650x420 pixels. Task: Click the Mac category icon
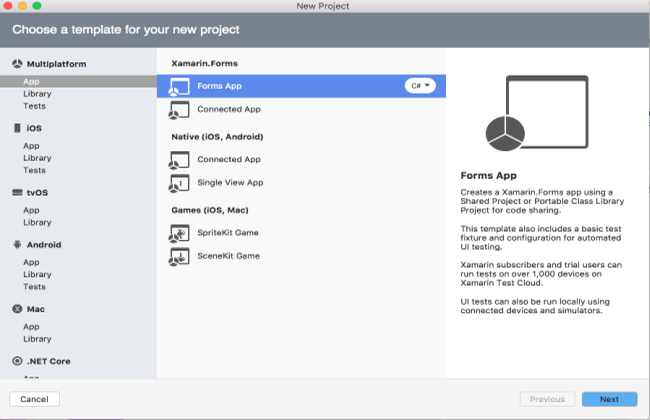[x=17, y=309]
